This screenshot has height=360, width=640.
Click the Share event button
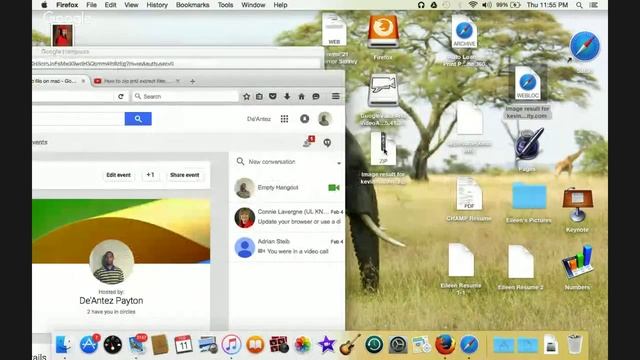[184, 175]
